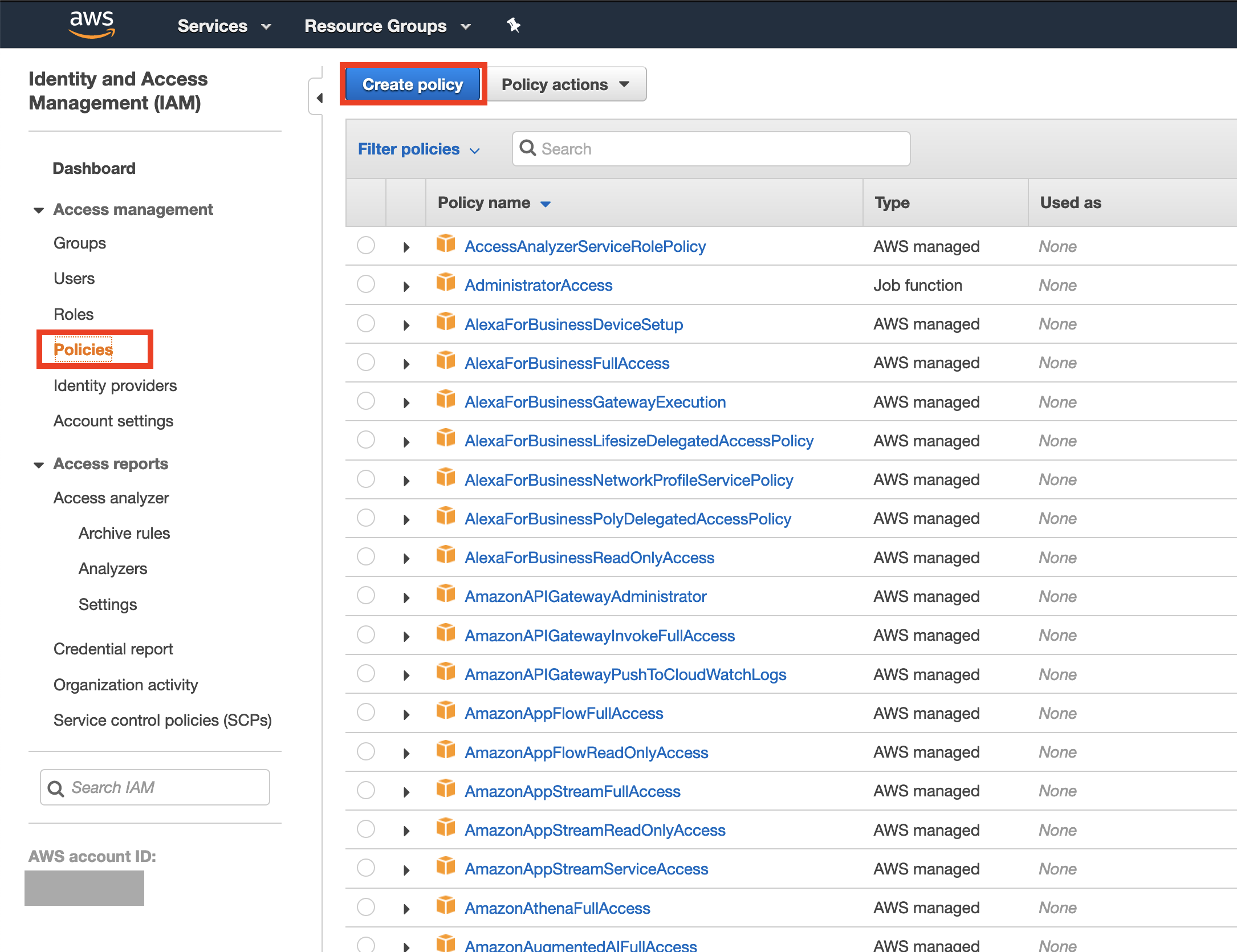Viewport: 1237px width, 952px height.
Task: Click the policy icon beside AmazonAppStreamServiceAccess
Action: tap(446, 866)
